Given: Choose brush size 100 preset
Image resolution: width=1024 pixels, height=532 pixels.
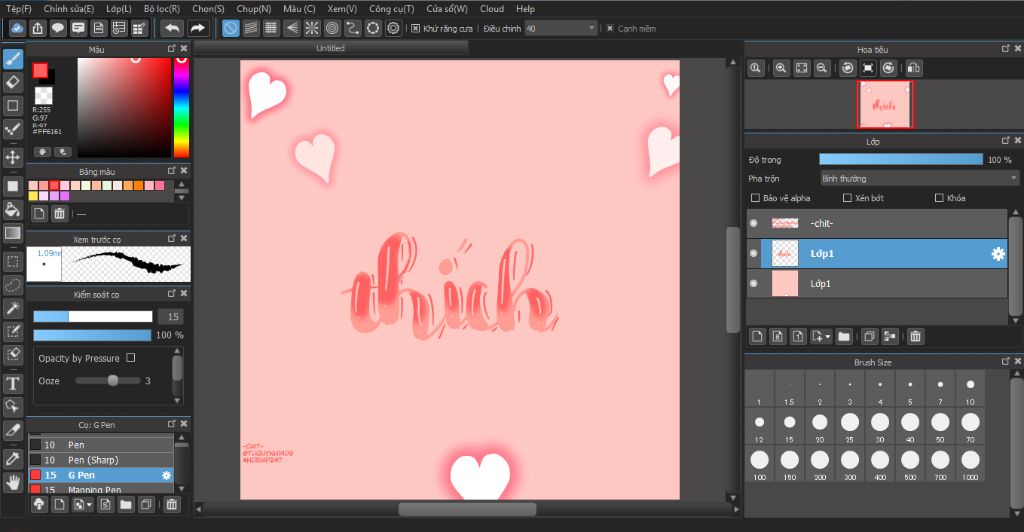Looking at the screenshot, I should point(759,460).
